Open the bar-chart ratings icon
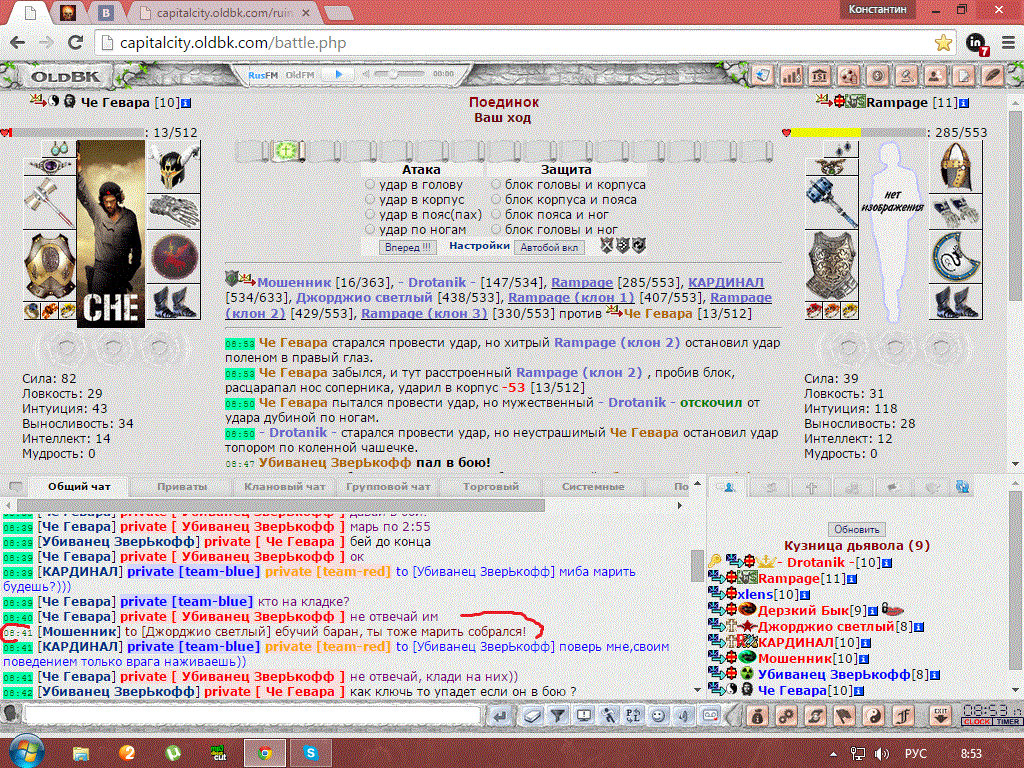Screen dimensions: 1024x768 [792, 76]
